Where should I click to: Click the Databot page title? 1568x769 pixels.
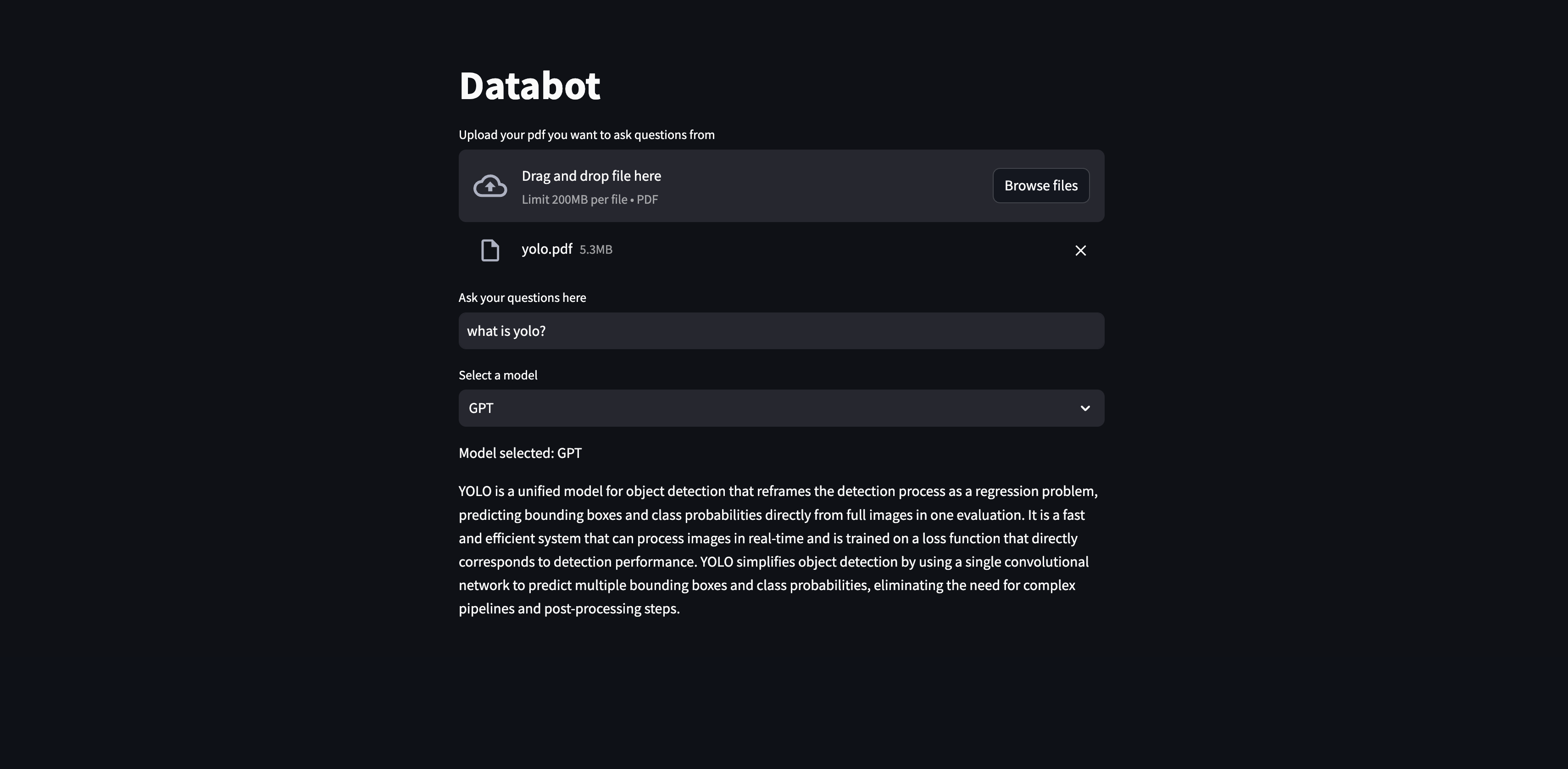529,84
